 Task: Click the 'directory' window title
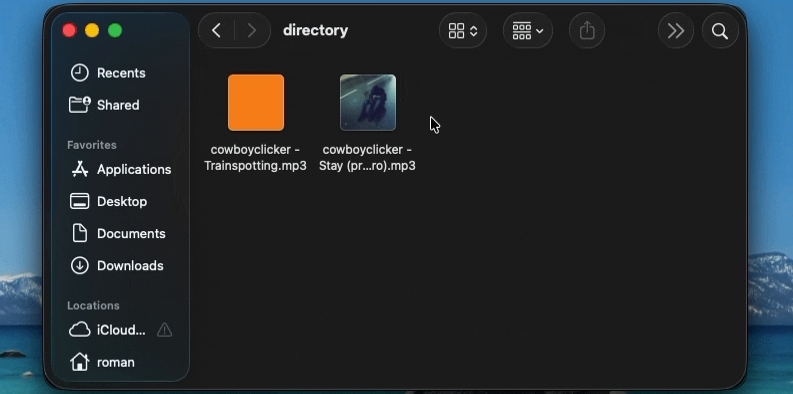pos(316,30)
